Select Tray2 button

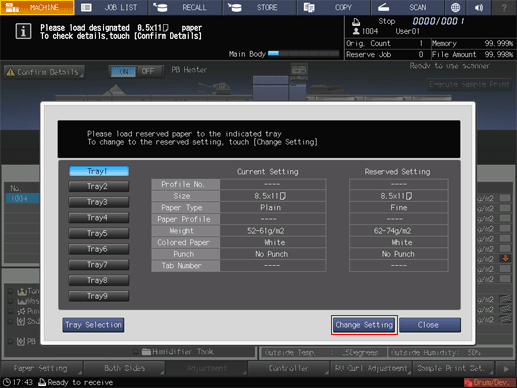(99, 186)
